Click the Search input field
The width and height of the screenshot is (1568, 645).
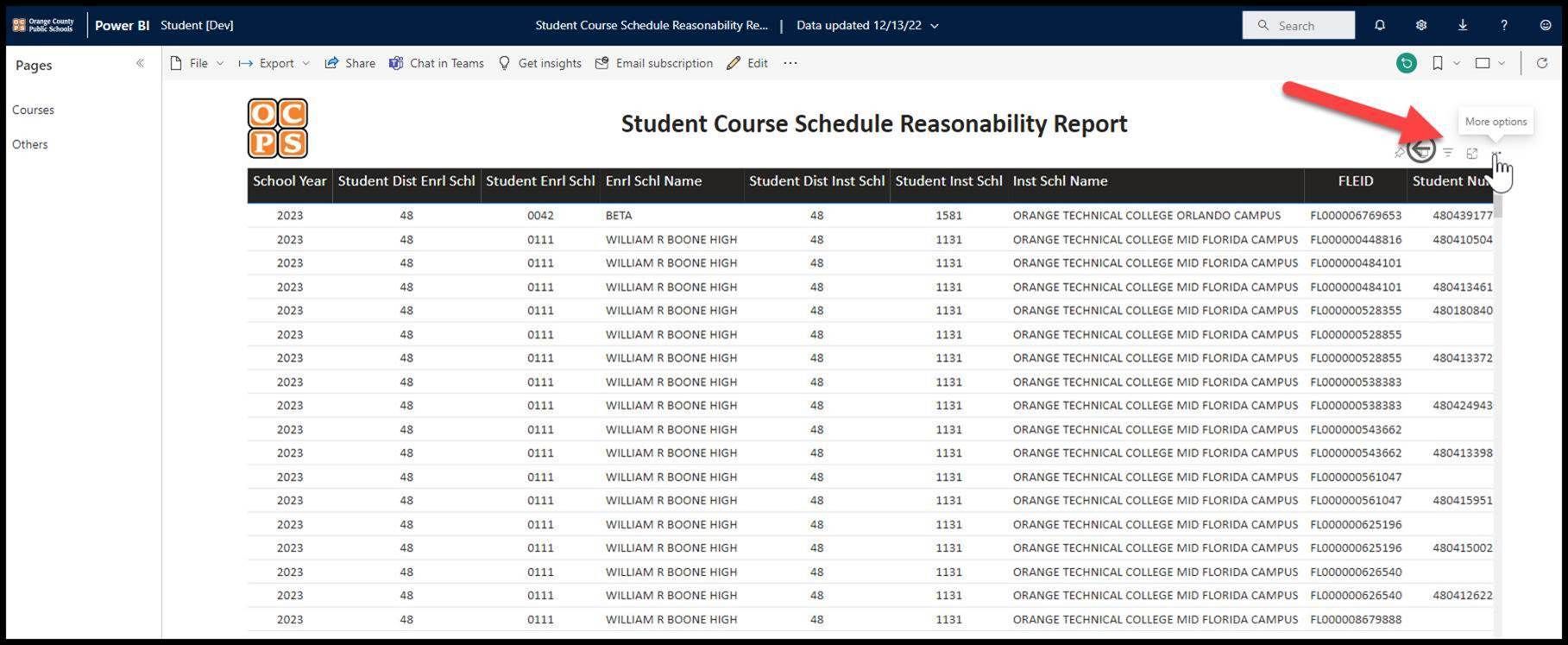(1298, 26)
